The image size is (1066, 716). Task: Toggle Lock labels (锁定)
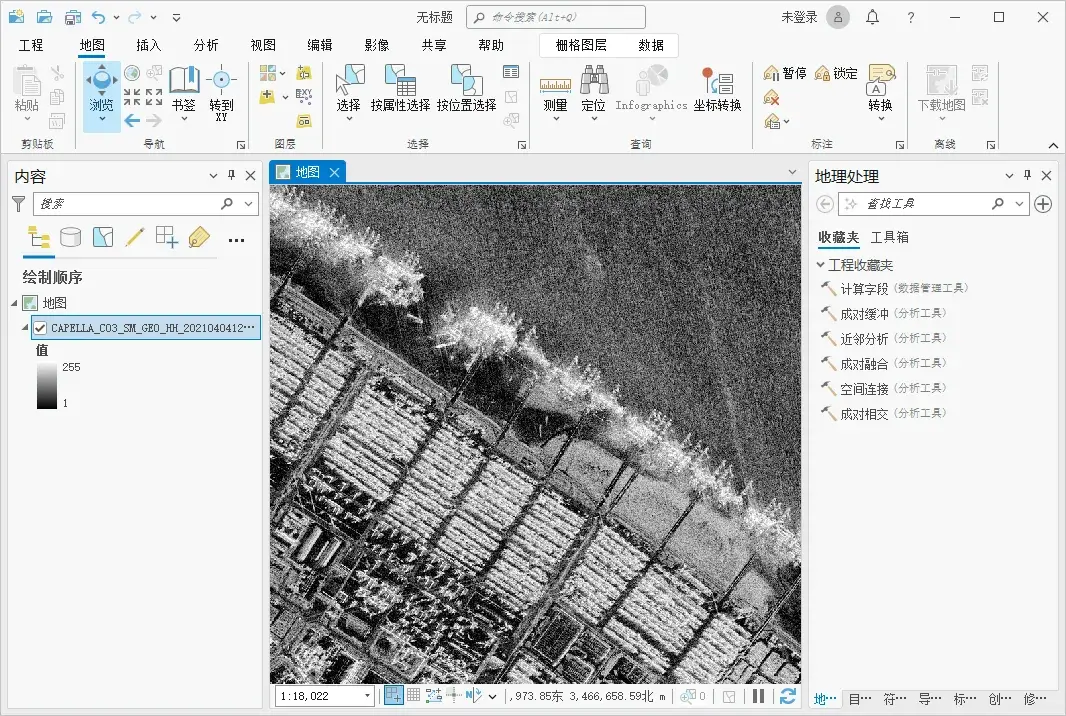pos(836,73)
